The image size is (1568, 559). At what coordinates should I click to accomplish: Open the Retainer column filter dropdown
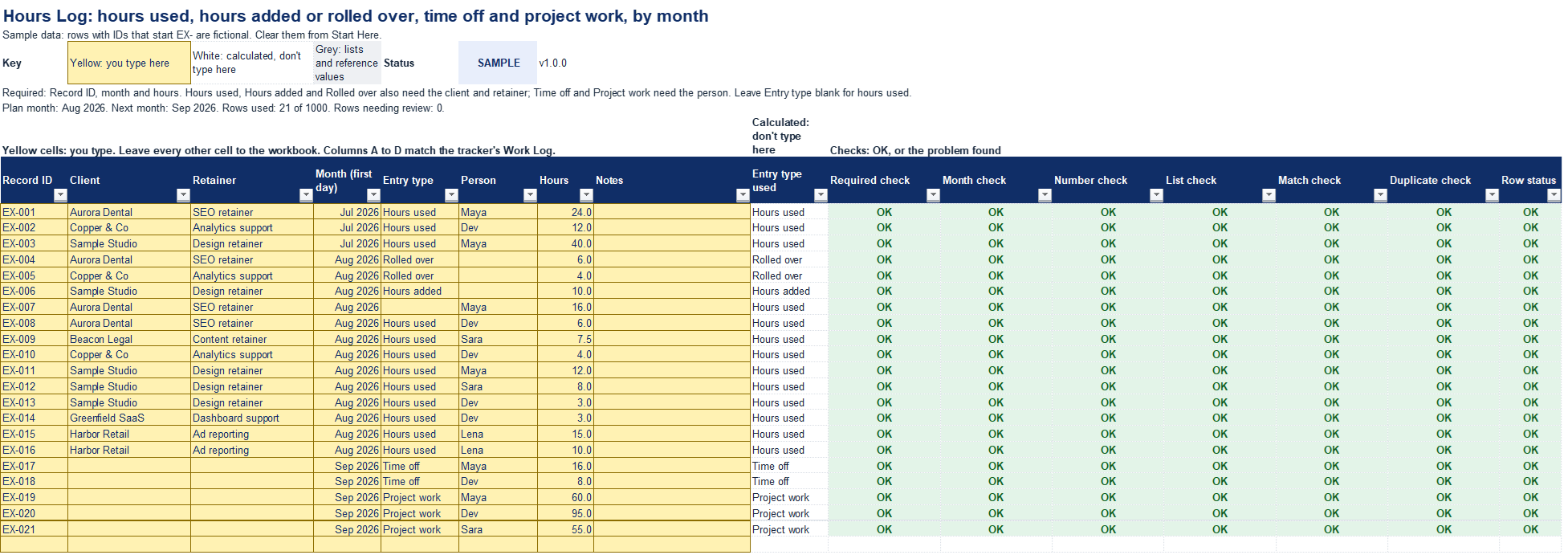pos(306,195)
